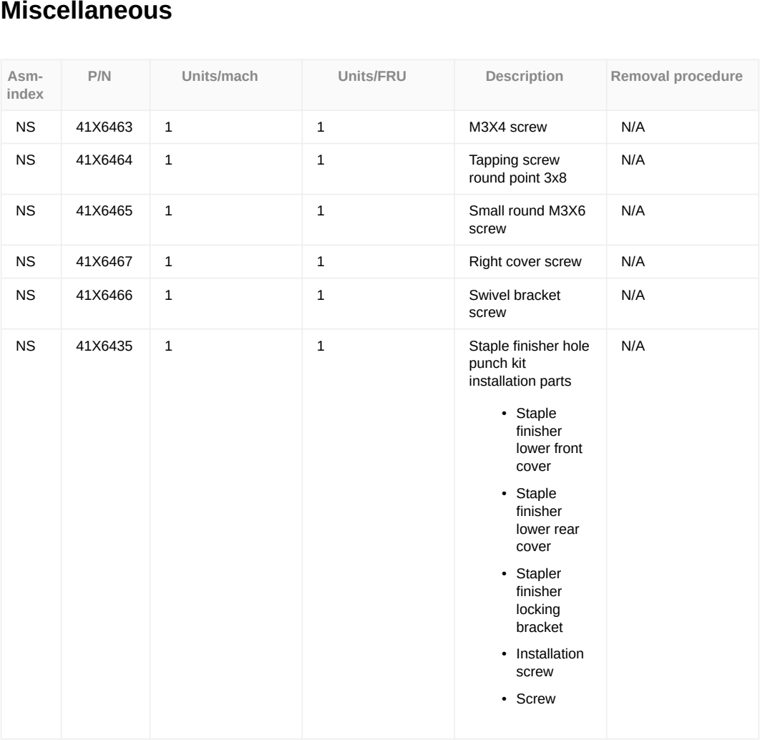Viewport: 760px width, 740px height.
Task: Click part number 41X6465
Action: (x=104, y=211)
